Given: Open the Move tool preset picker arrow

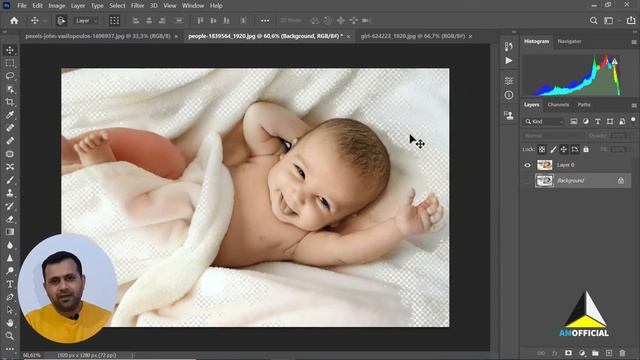Looking at the screenshot, I should (45, 20).
